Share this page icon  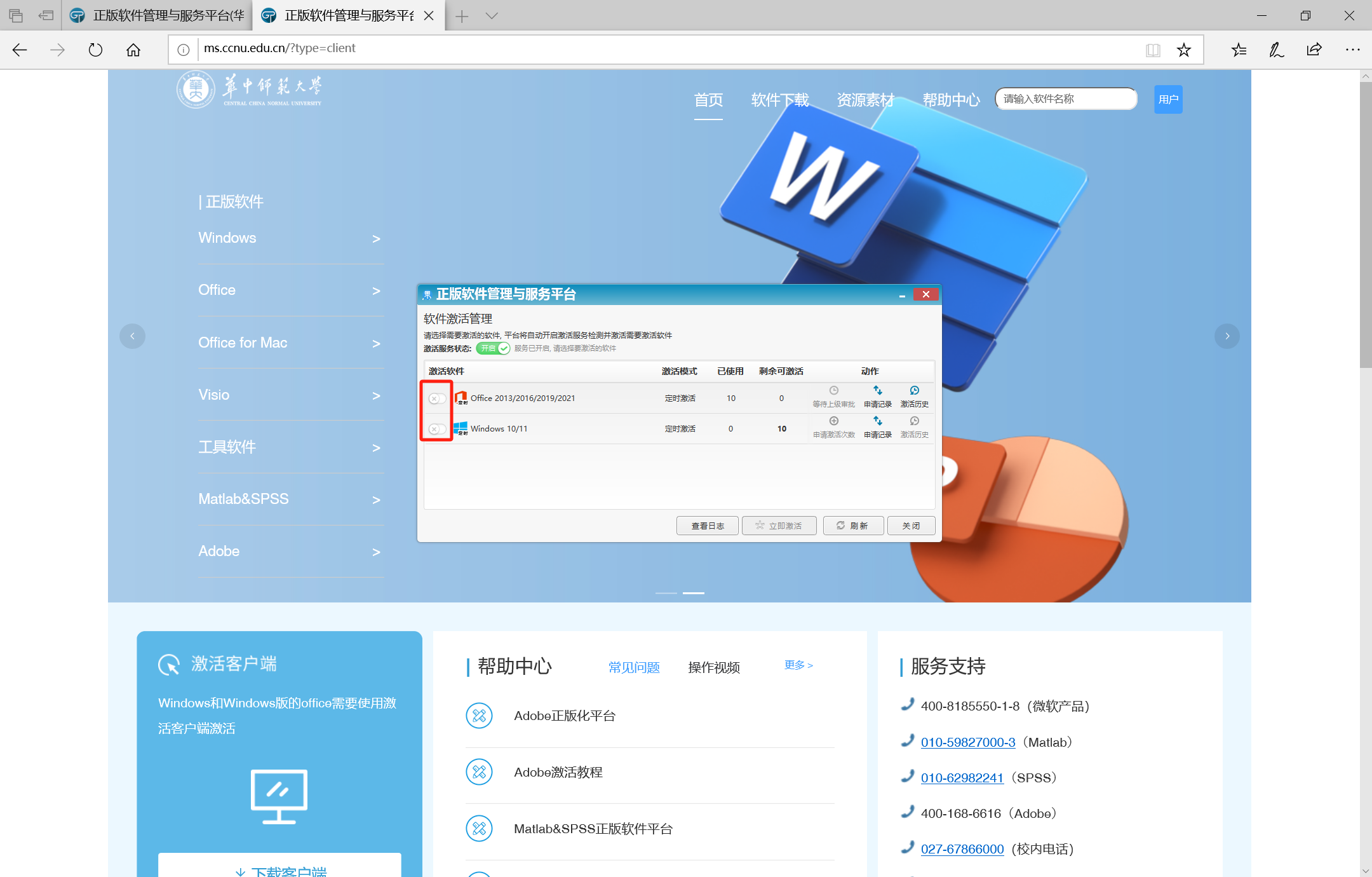click(x=1314, y=50)
